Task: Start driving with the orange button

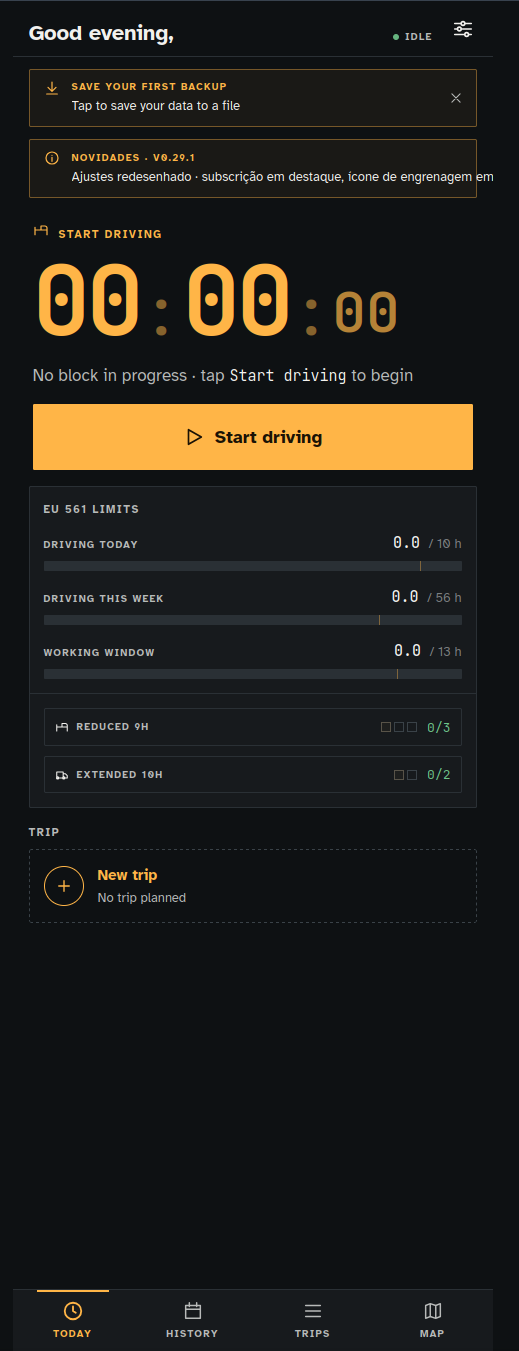Action: tap(253, 437)
